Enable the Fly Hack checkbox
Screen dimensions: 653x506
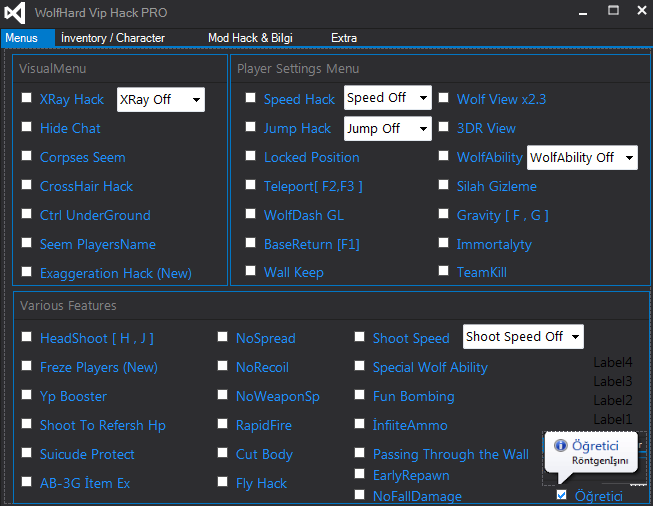pyautogui.click(x=222, y=482)
